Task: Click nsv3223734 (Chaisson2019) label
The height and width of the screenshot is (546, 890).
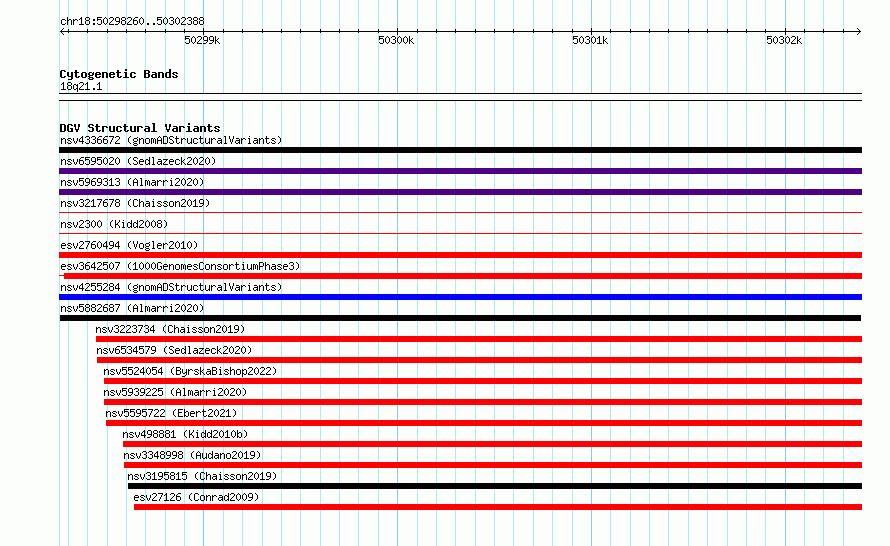Action: (170, 329)
